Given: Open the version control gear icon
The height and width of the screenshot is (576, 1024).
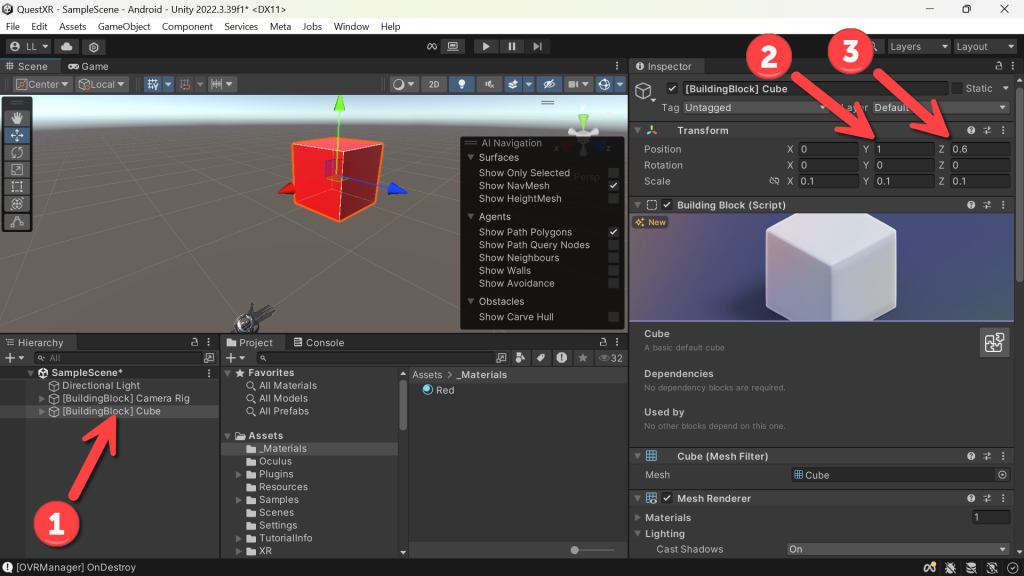Looking at the screenshot, I should 93,47.
